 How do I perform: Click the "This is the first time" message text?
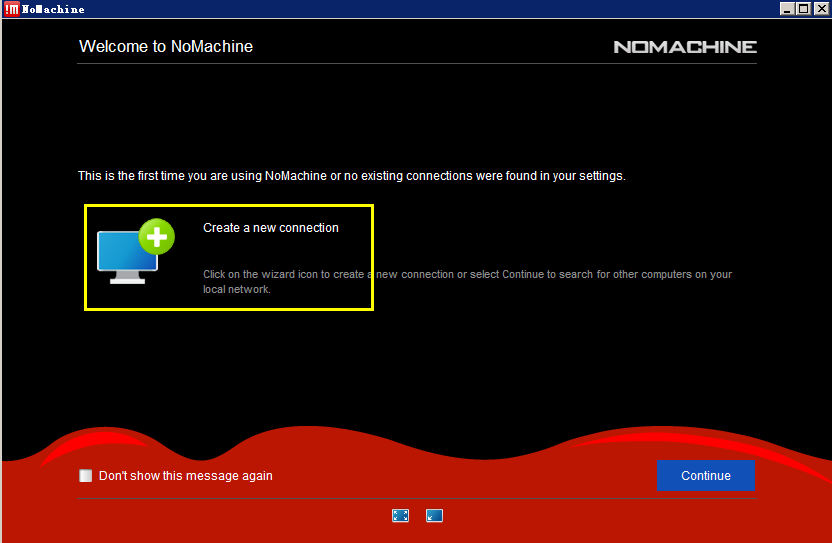click(x=352, y=176)
